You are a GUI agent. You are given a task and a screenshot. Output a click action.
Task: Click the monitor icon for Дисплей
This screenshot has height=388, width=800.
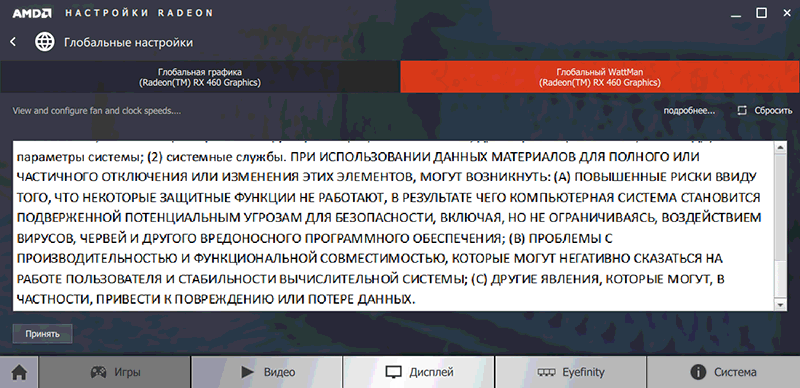[x=393, y=372]
